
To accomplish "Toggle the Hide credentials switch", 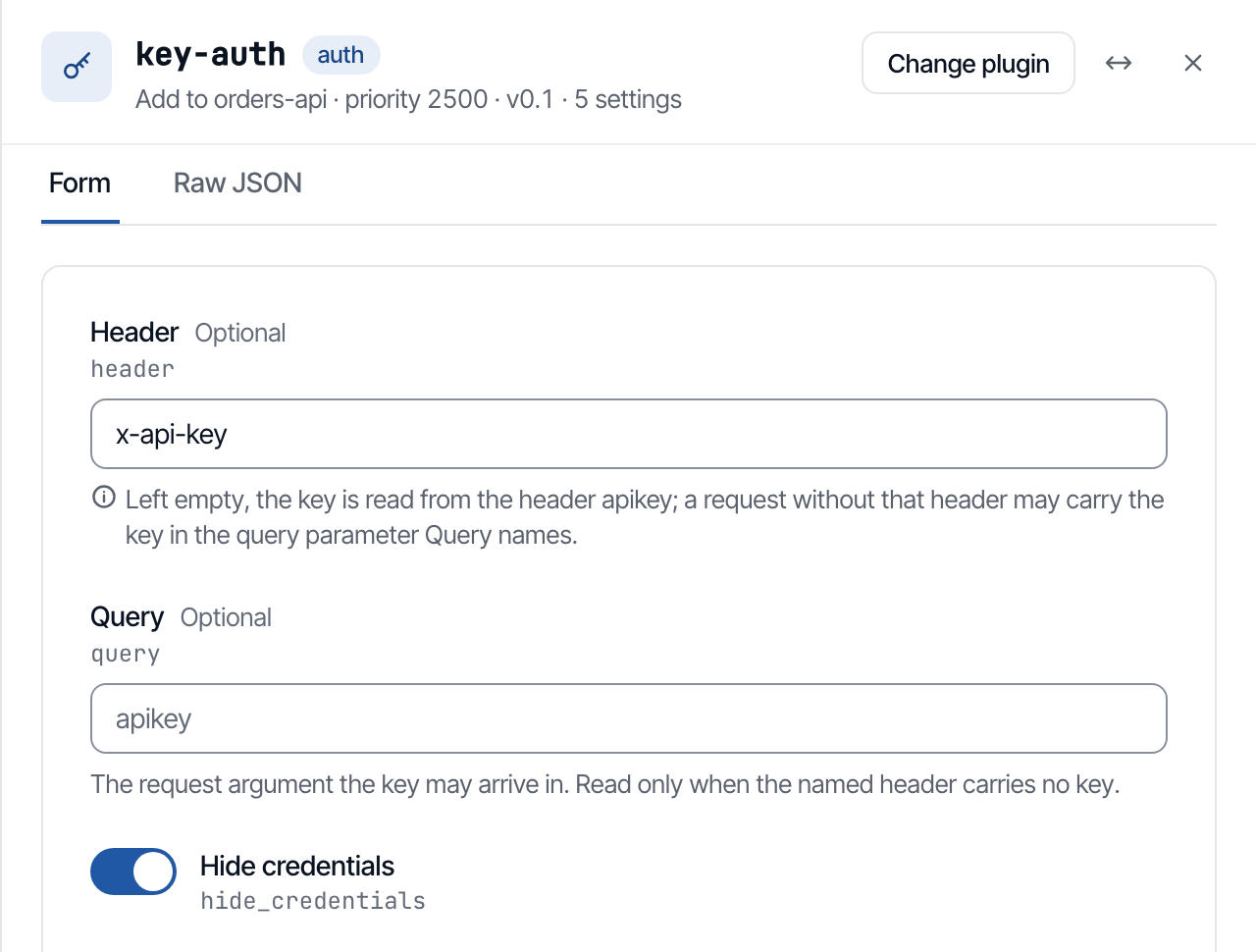I will point(133,872).
